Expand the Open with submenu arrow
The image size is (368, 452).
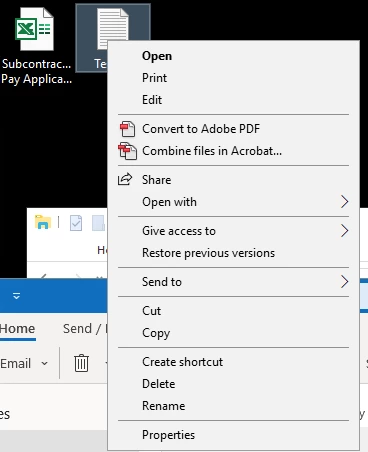click(345, 202)
